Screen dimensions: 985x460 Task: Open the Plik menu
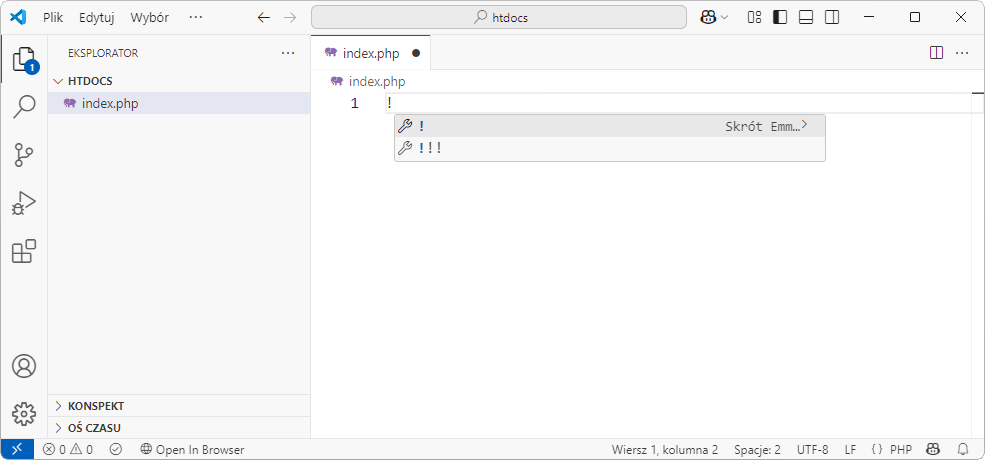[x=53, y=18]
